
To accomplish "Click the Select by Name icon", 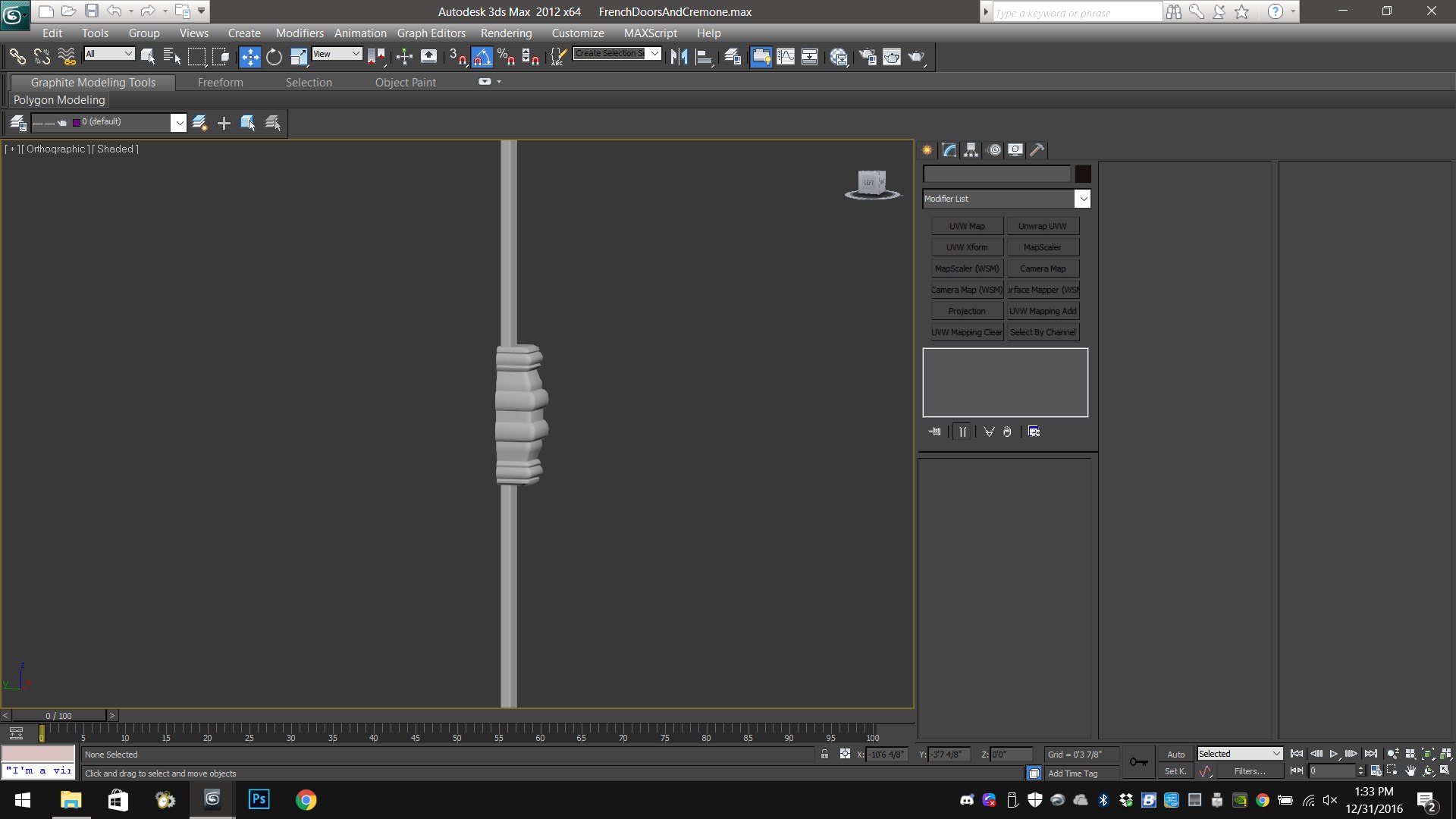I will (172, 57).
